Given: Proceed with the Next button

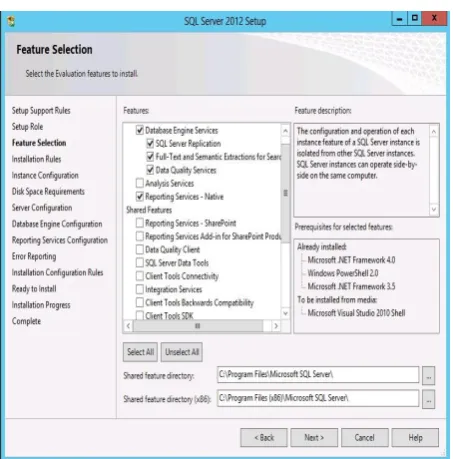Looking at the screenshot, I should [x=314, y=437].
